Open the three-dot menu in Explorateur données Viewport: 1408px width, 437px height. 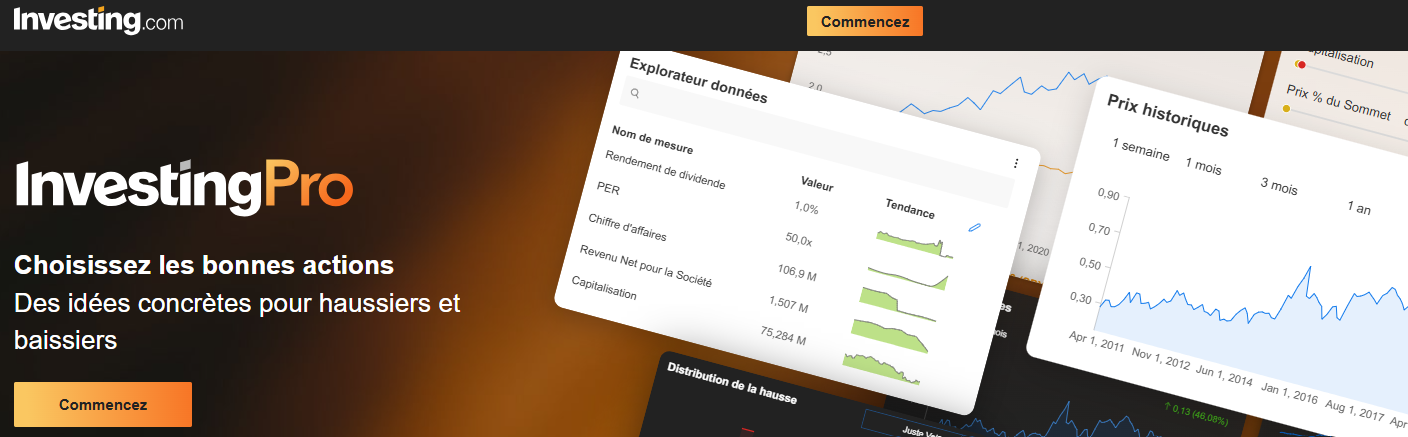coord(1016,163)
